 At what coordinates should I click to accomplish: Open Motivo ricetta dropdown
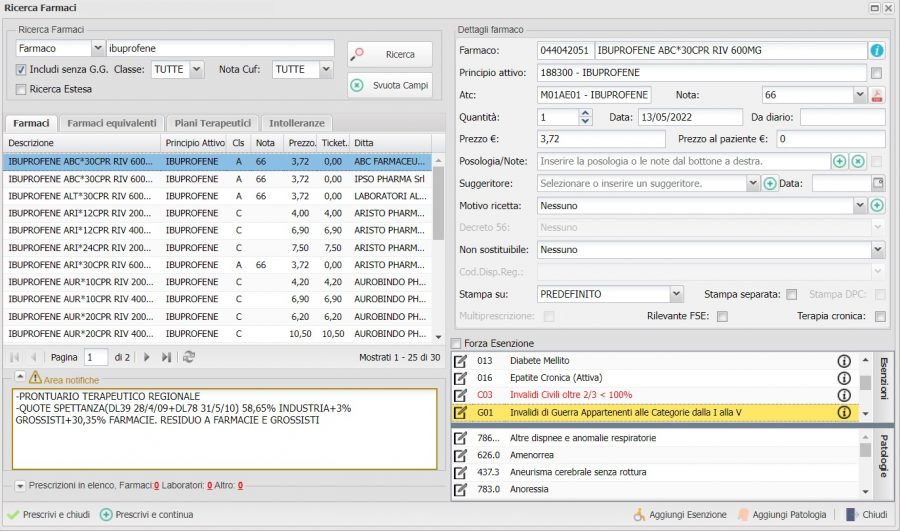tap(859, 206)
